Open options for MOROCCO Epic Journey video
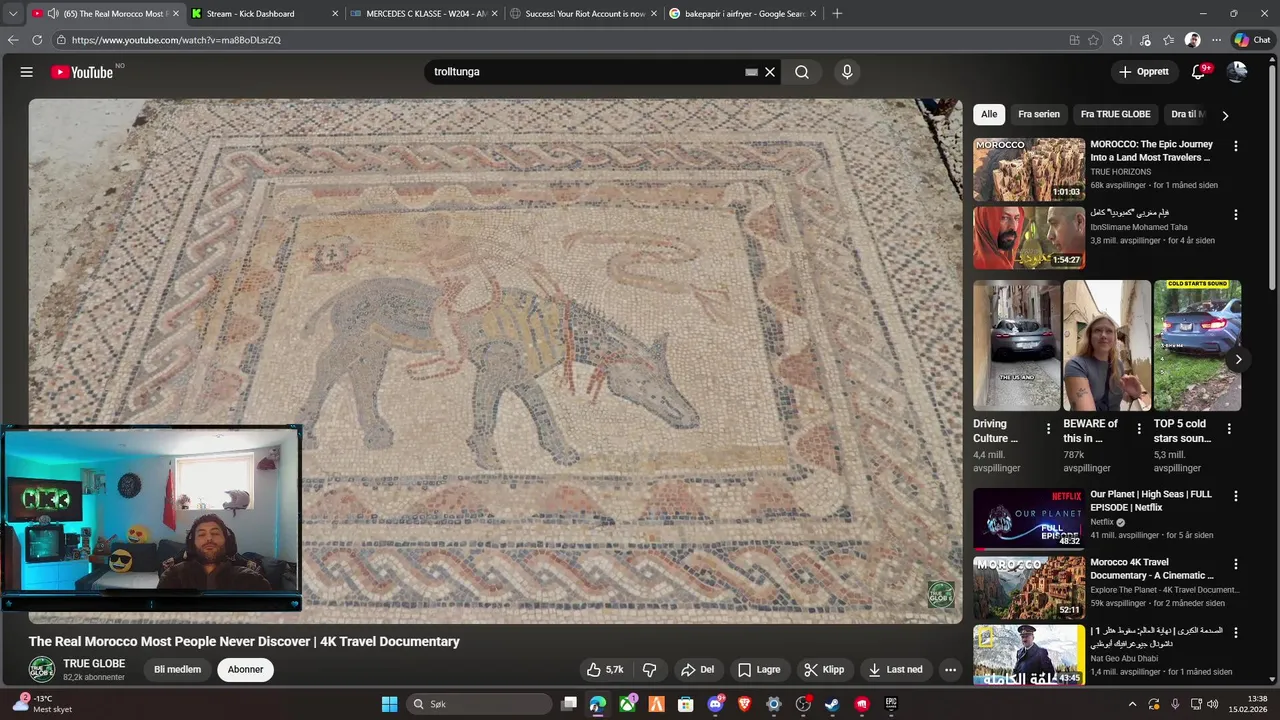The width and height of the screenshot is (1280, 720). (x=1236, y=146)
